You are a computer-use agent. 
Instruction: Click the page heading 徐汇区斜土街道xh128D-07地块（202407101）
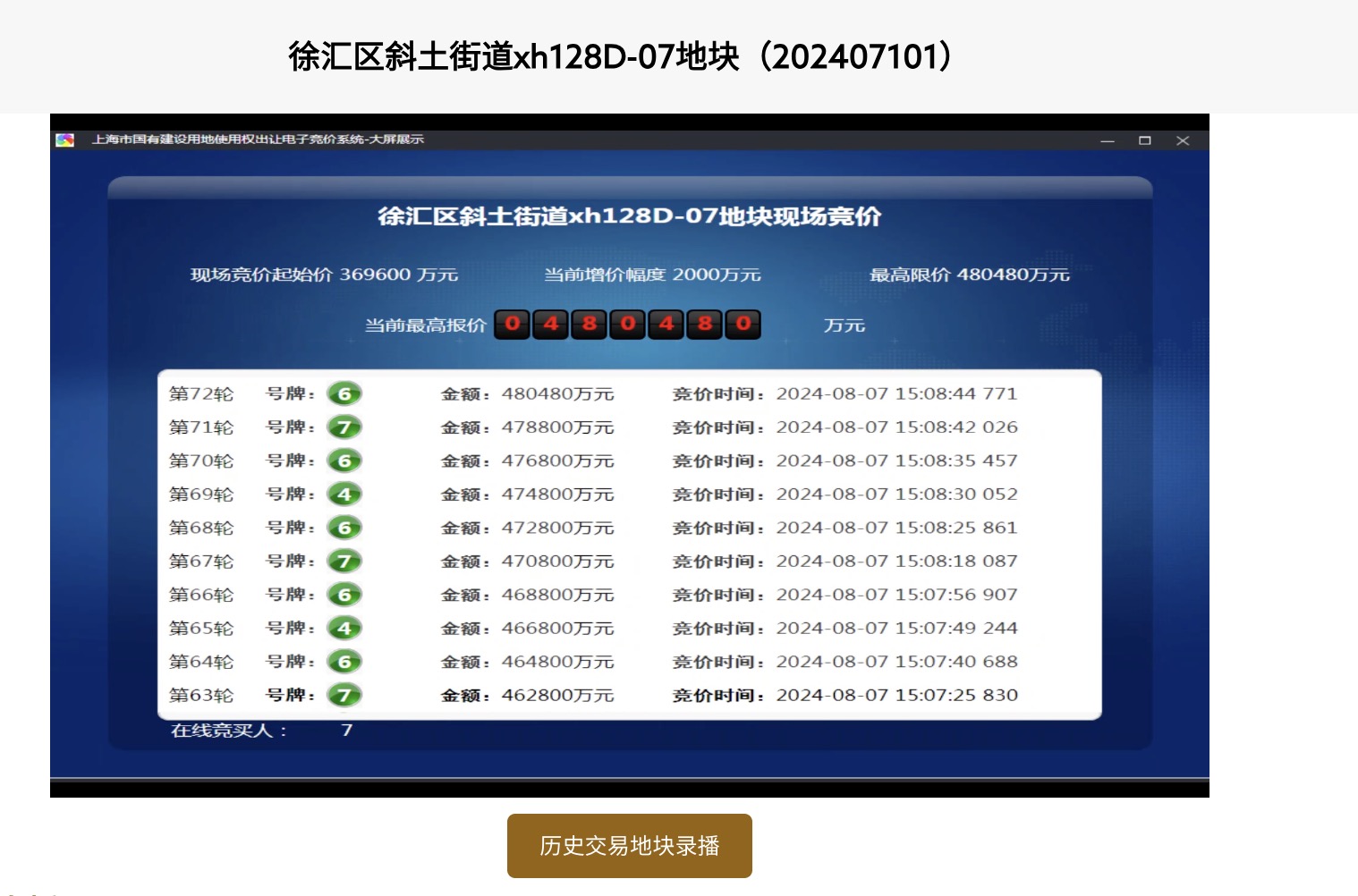624,56
